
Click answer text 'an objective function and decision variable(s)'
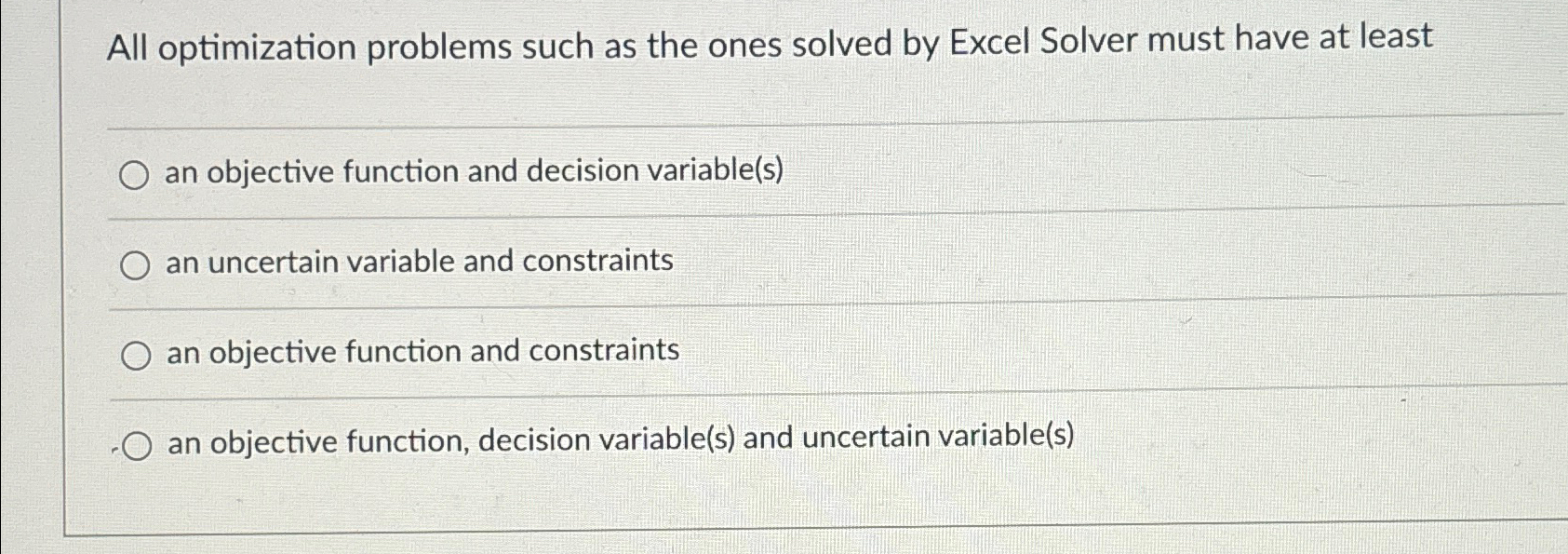[475, 171]
